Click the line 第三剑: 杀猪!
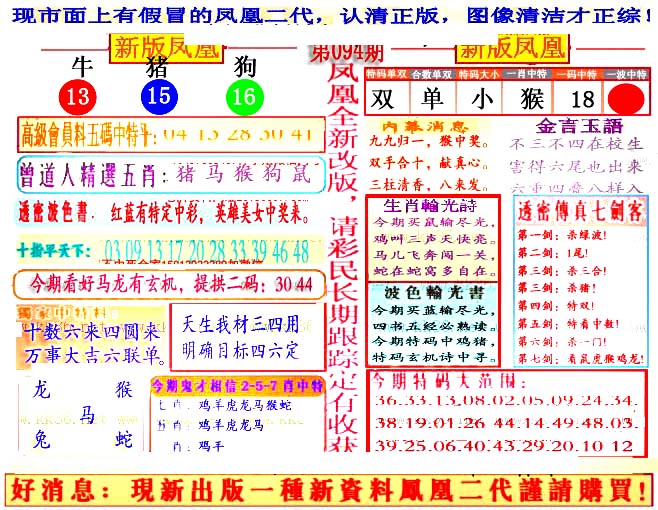The height and width of the screenshot is (510, 658). 556,288
